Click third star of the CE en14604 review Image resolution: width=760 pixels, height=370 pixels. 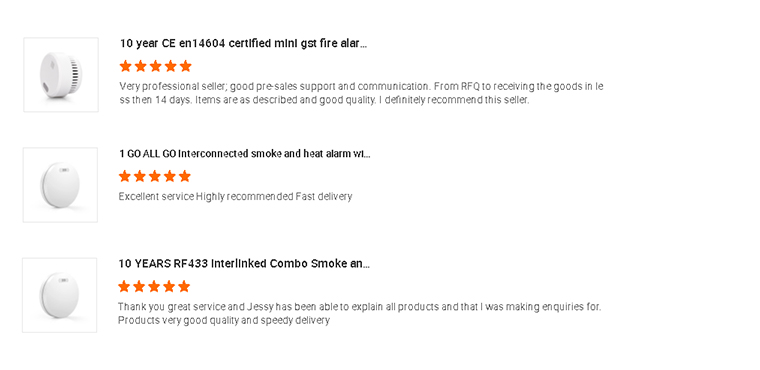click(156, 66)
